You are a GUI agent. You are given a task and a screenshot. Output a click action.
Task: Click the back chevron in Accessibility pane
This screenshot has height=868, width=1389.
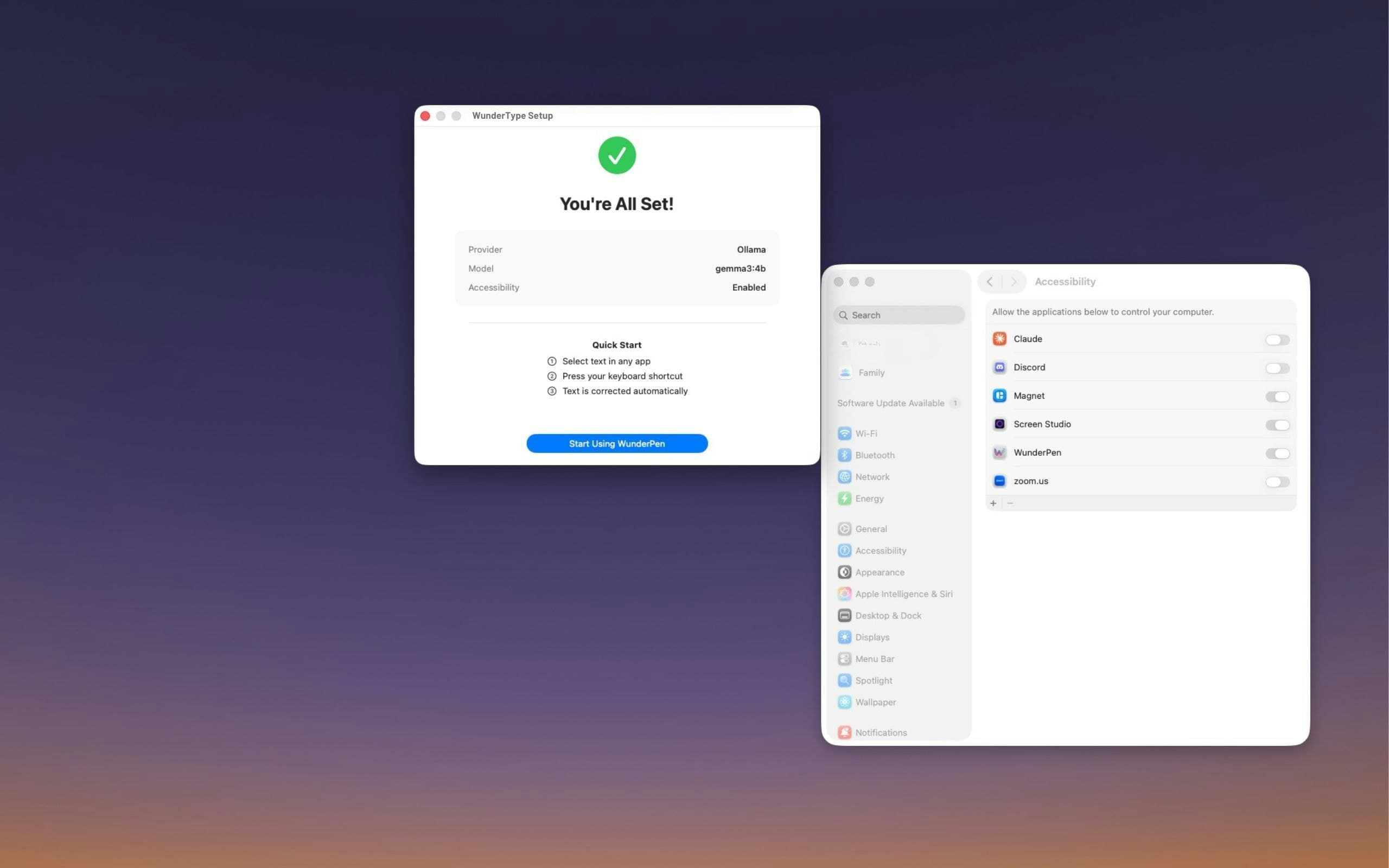click(x=990, y=282)
